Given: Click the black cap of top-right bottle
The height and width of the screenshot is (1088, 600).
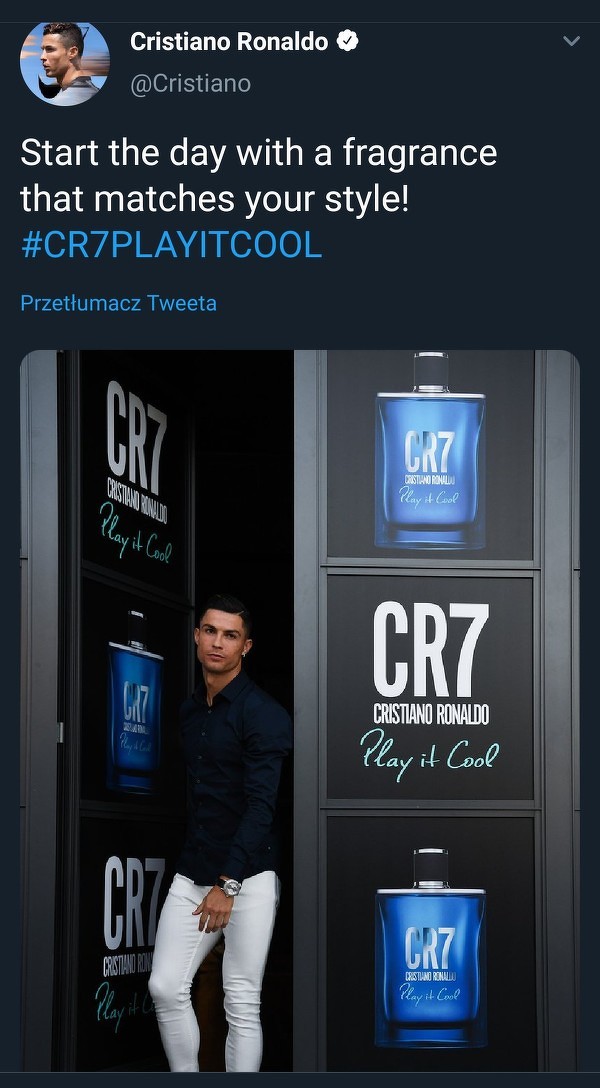Looking at the screenshot, I should (x=431, y=371).
